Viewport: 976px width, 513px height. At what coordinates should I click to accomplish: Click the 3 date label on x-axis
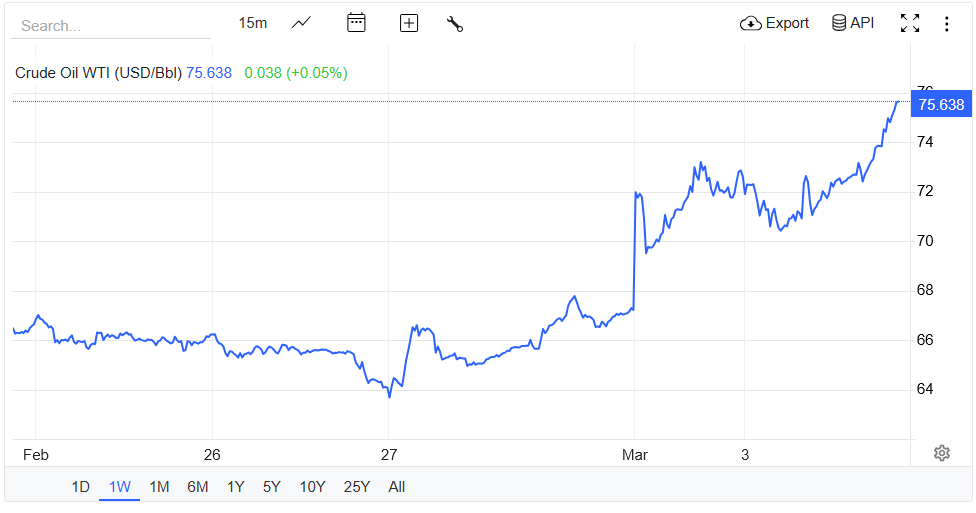pyautogui.click(x=745, y=455)
